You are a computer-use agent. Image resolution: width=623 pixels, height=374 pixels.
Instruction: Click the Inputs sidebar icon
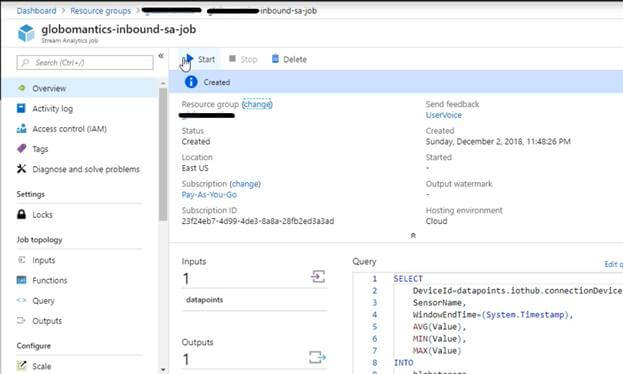21,260
